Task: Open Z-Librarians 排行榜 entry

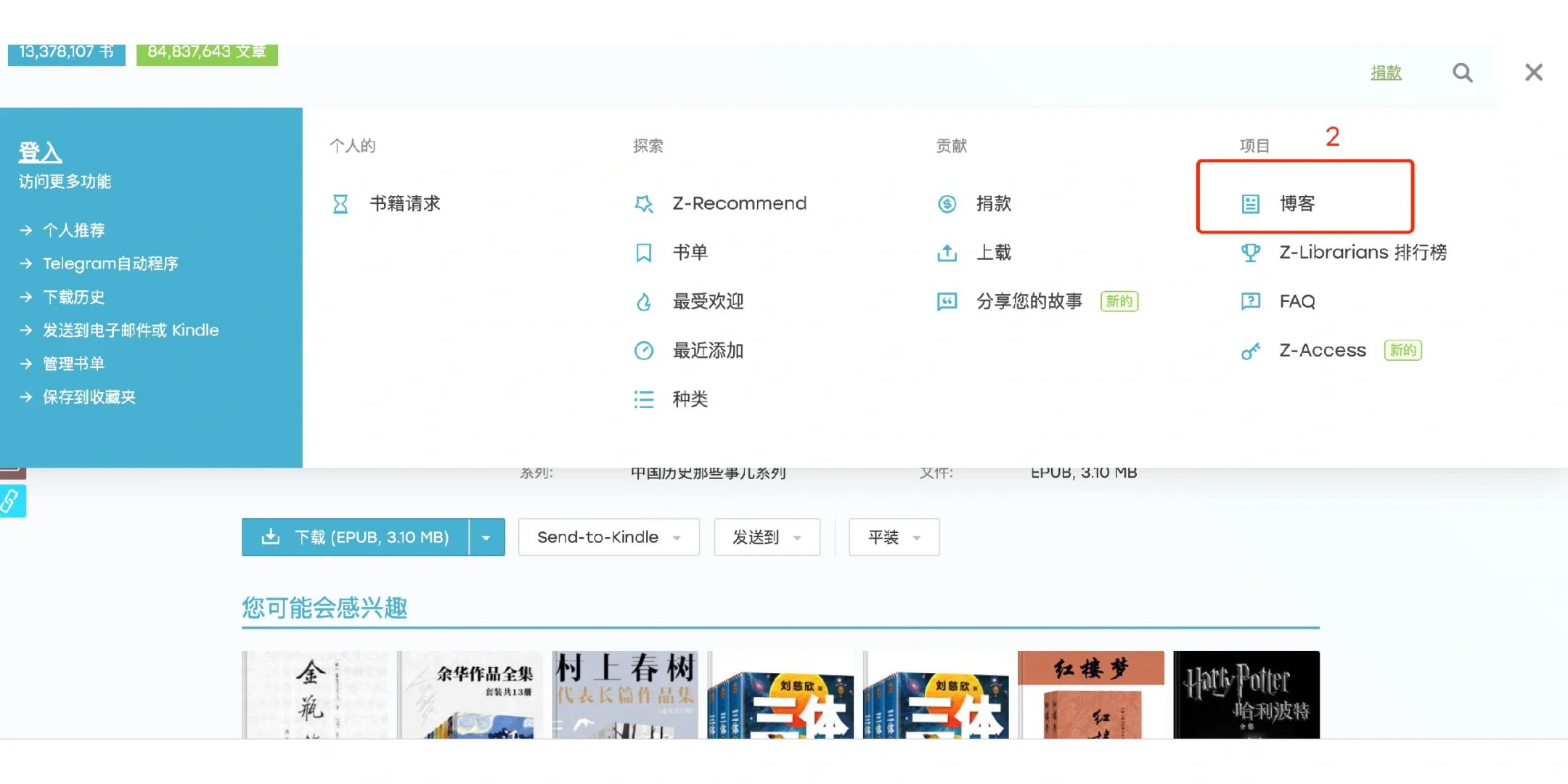Action: click(1363, 253)
